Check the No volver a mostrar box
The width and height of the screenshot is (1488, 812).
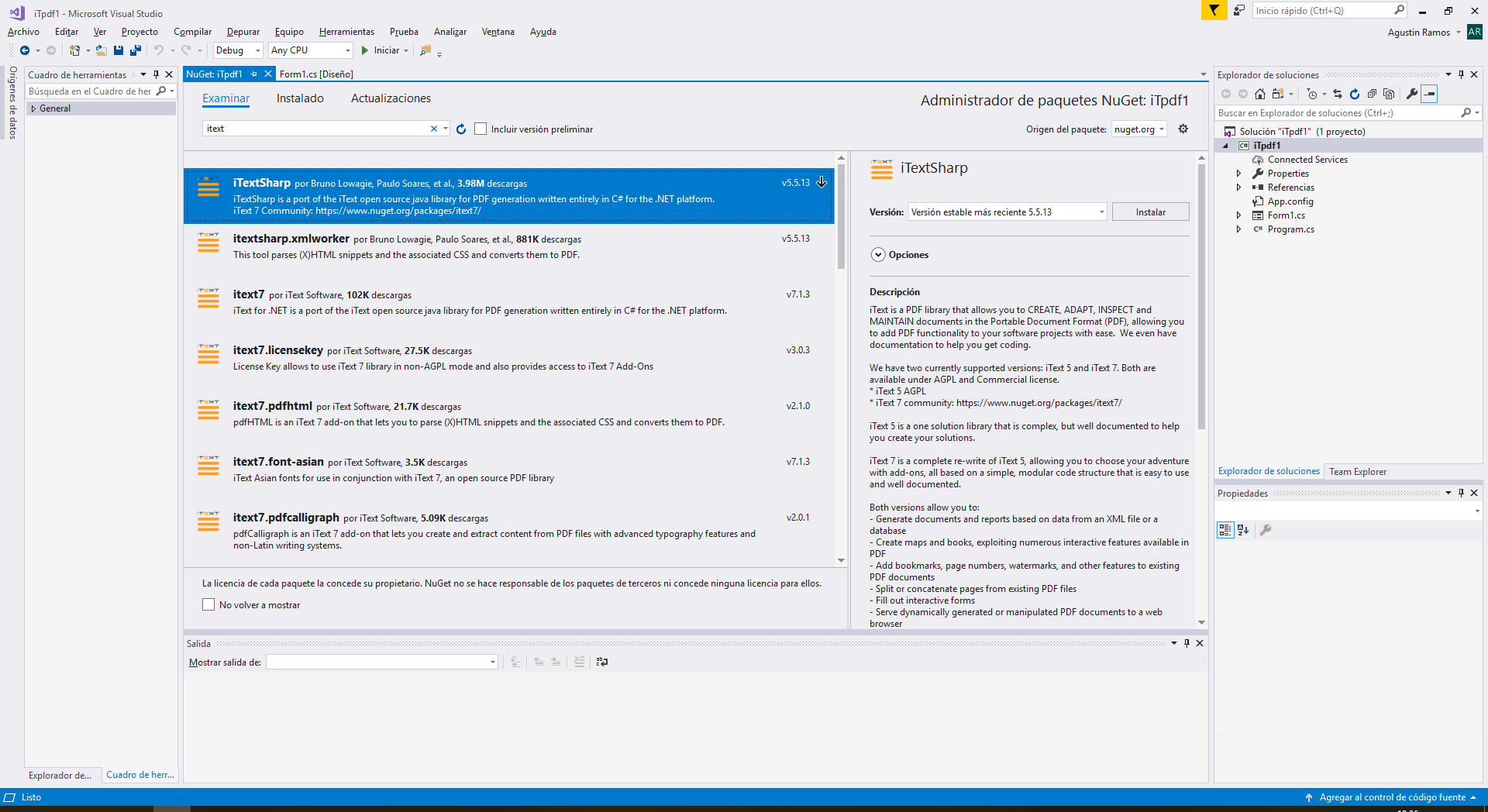pos(208,604)
